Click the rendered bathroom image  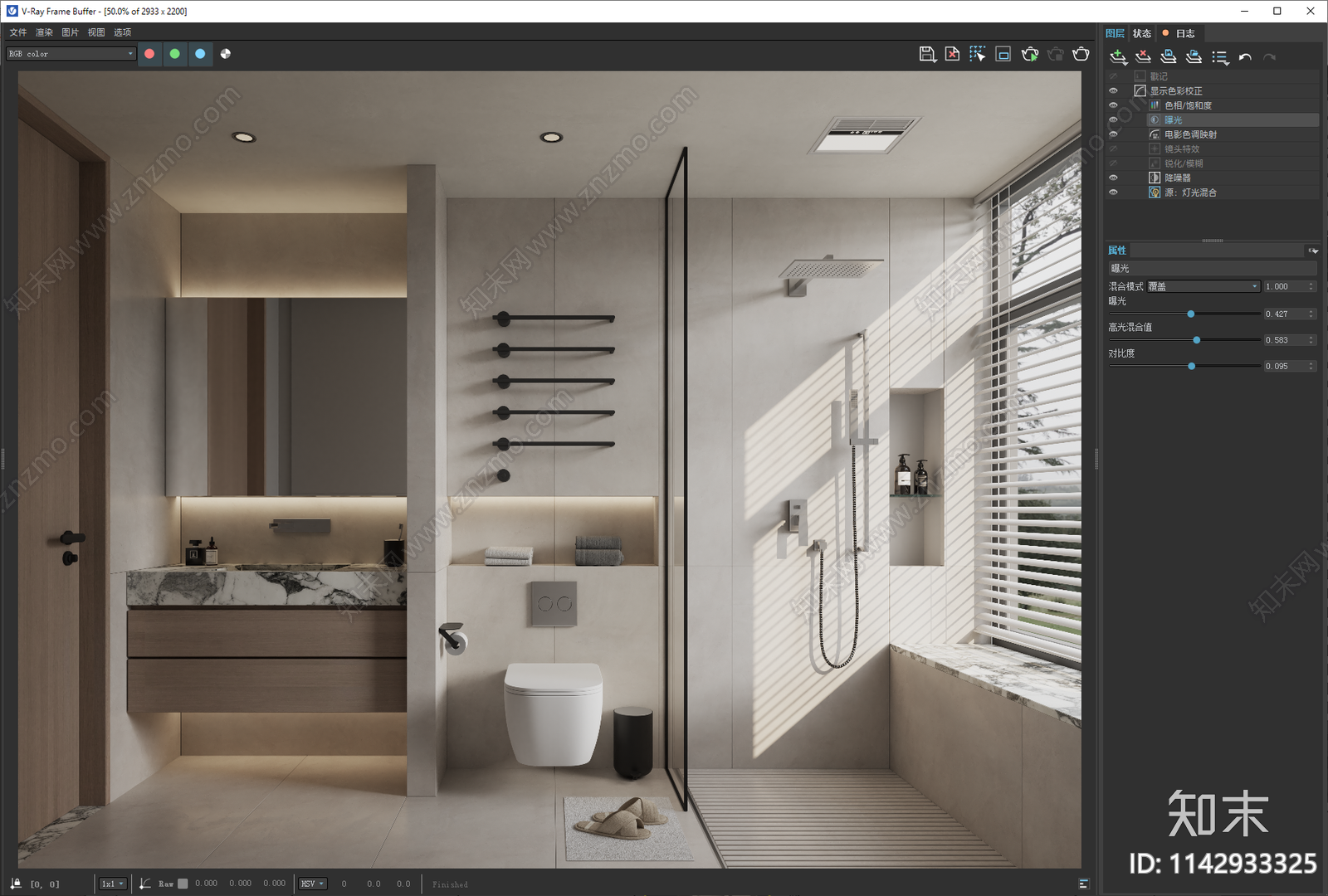pos(549,470)
